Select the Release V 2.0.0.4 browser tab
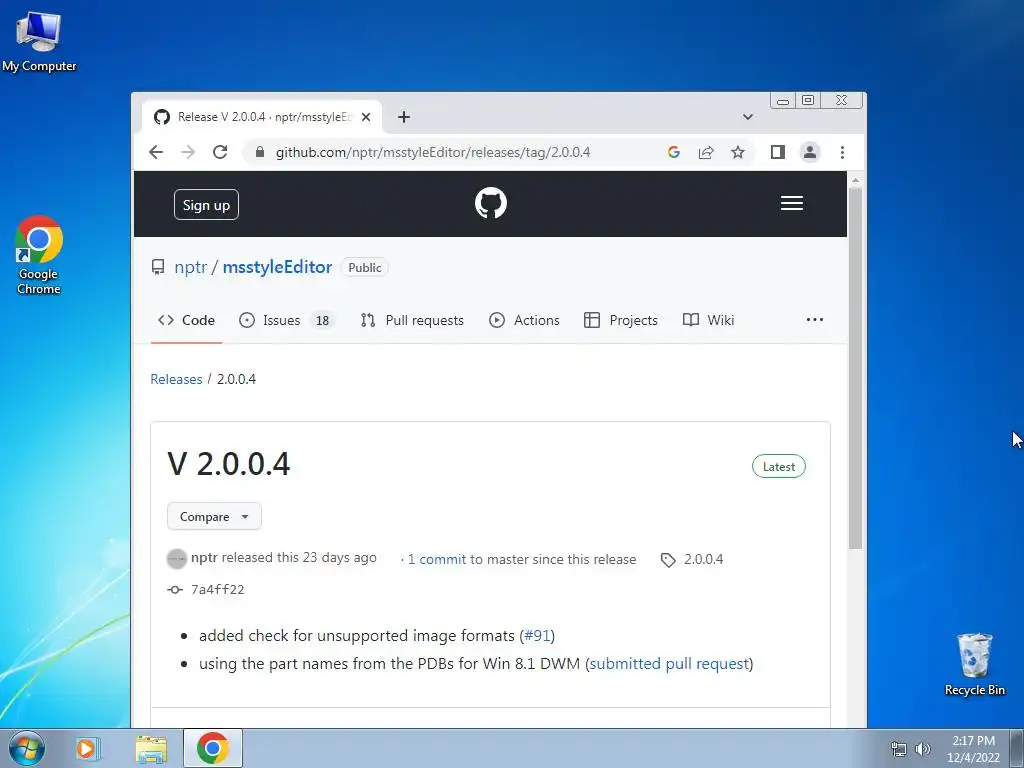This screenshot has width=1024, height=768. point(261,117)
